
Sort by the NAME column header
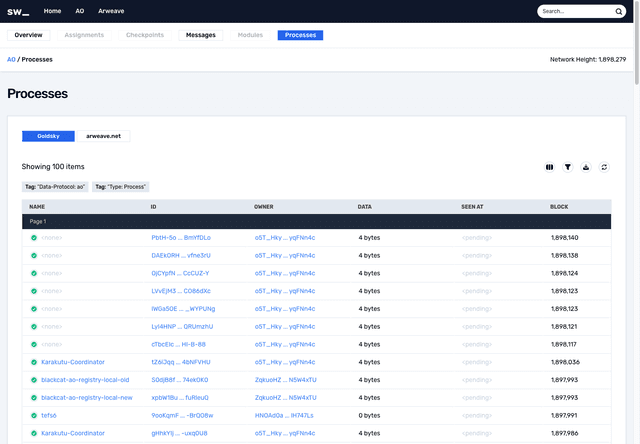[x=37, y=207]
